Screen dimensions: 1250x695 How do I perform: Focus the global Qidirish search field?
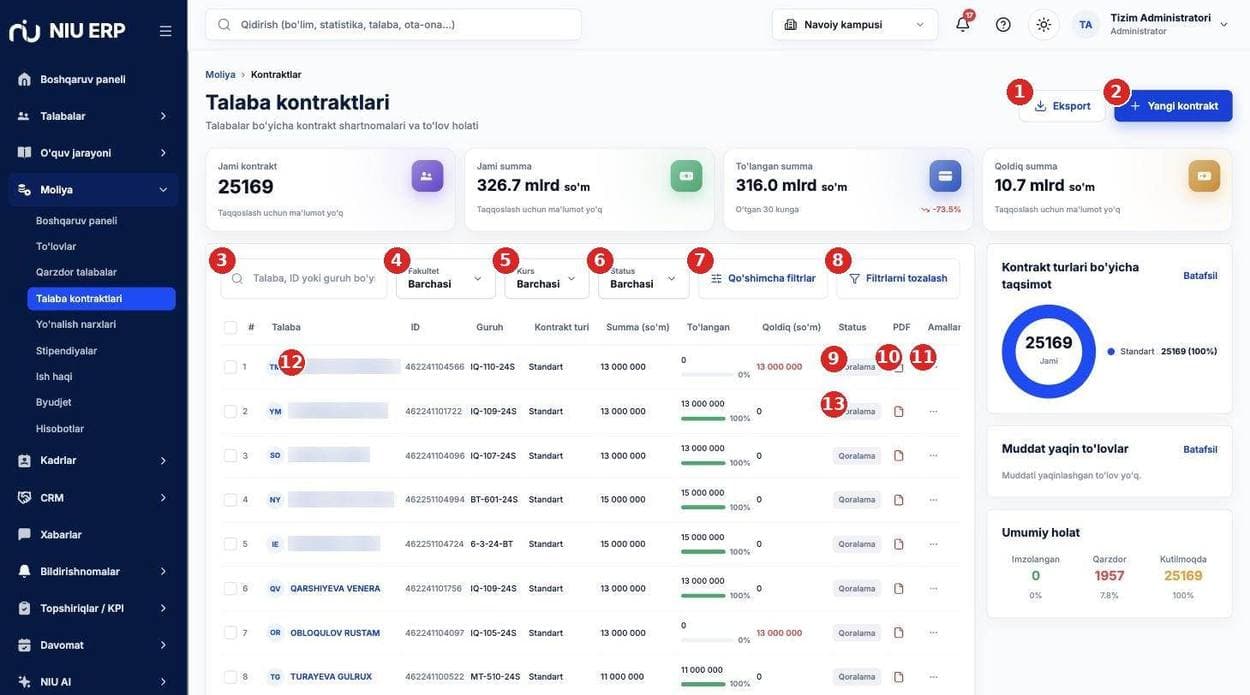click(394, 24)
